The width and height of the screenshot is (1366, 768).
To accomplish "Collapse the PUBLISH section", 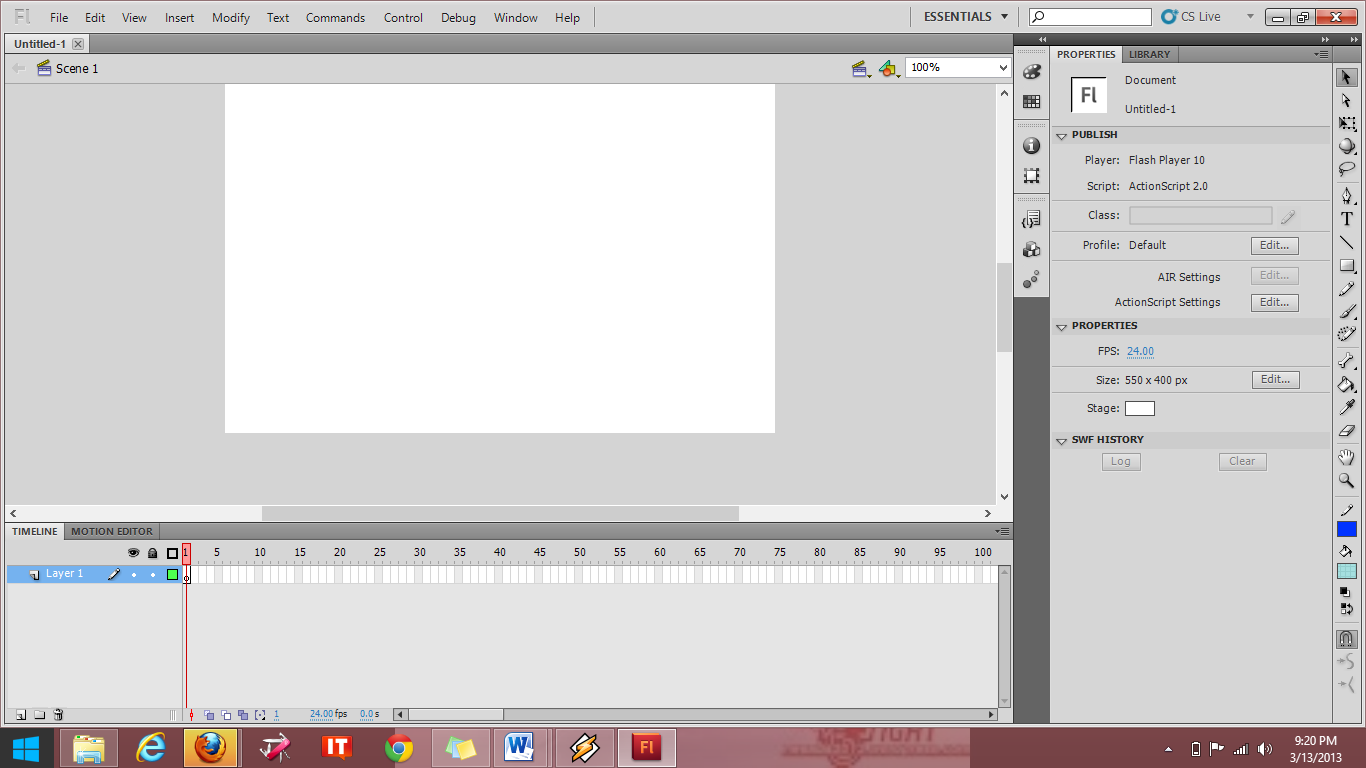I will coord(1063,135).
